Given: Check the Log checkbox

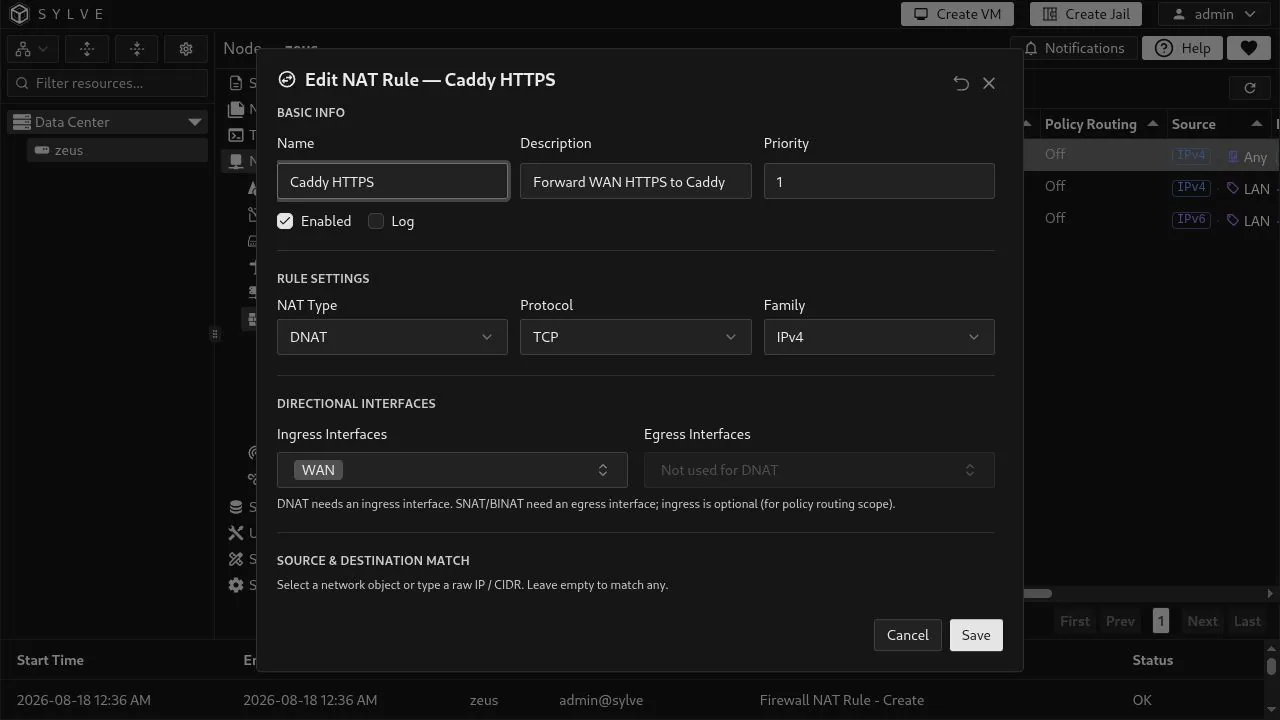Looking at the screenshot, I should (376, 221).
